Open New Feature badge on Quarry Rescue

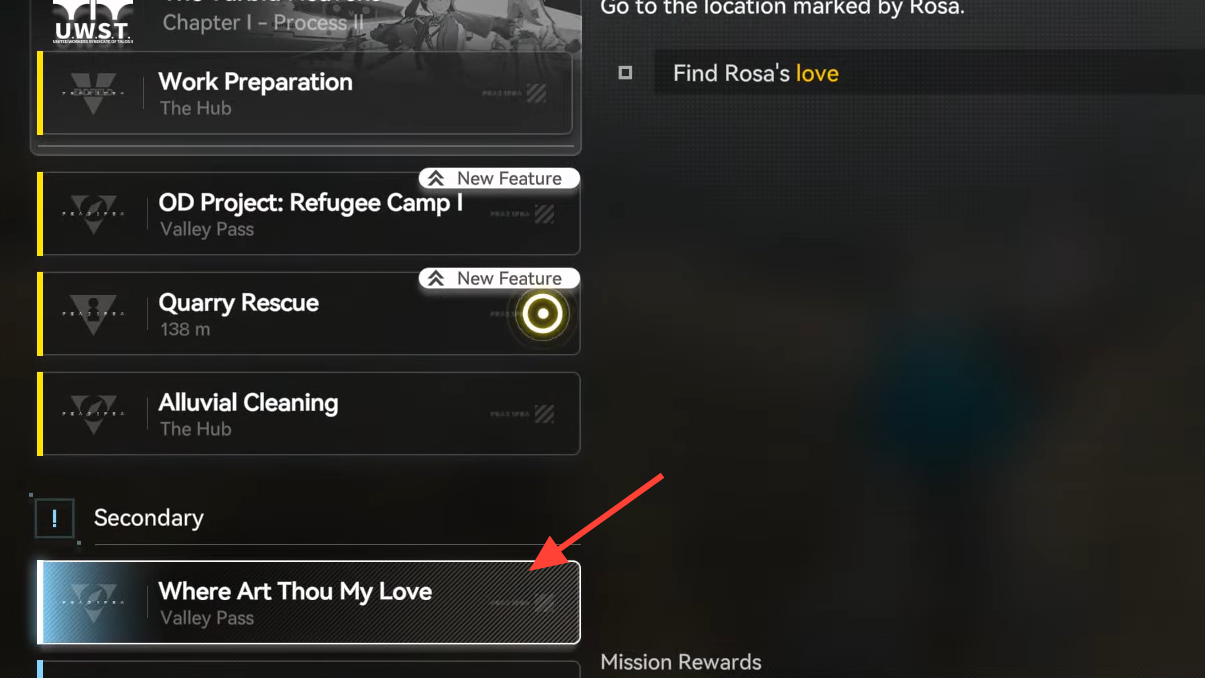click(499, 278)
